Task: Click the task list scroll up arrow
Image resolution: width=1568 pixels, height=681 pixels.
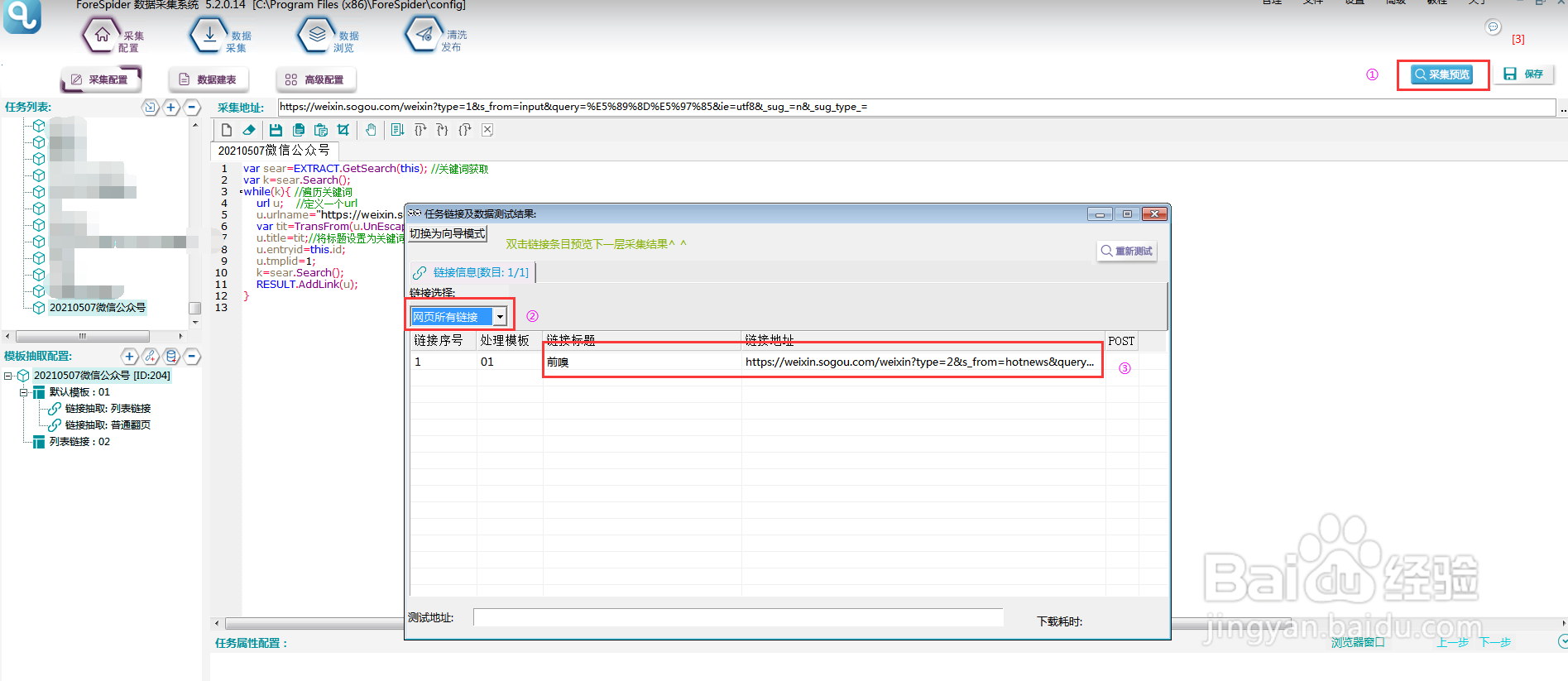Action: [195, 125]
